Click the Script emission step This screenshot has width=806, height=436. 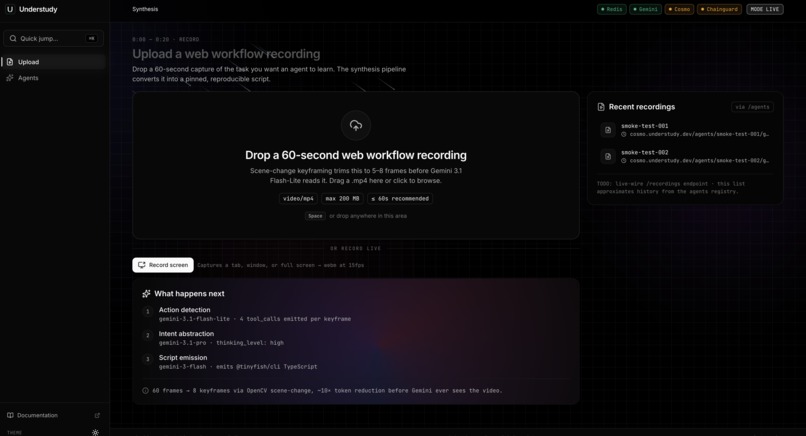230,362
